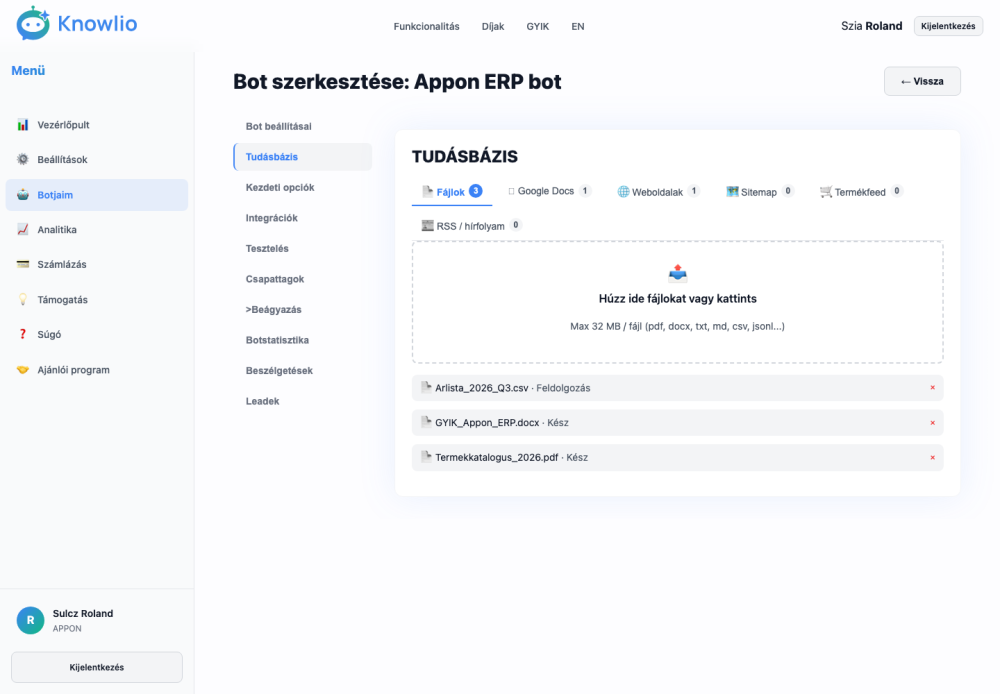Select the Weboldalak tab
The height and width of the screenshot is (694, 1000).
point(659,191)
